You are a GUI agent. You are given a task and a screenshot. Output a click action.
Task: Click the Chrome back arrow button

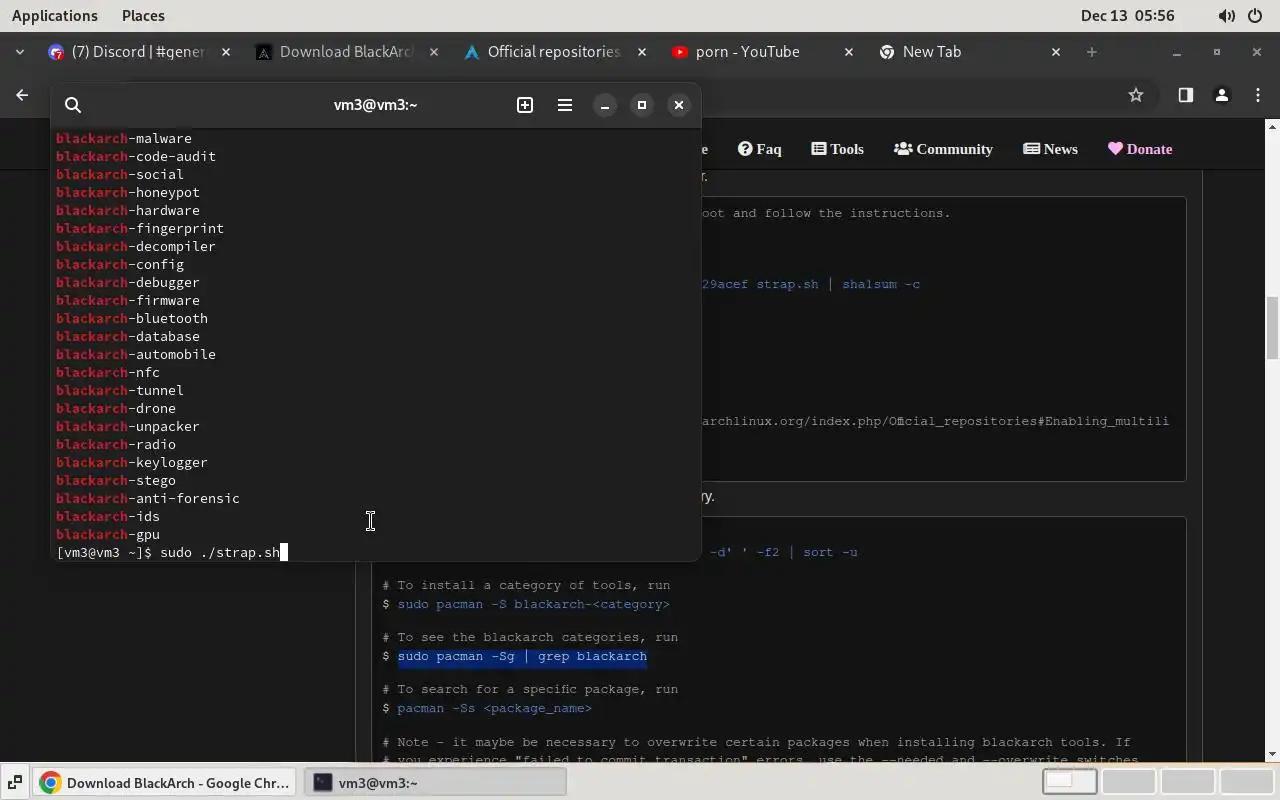click(22, 95)
